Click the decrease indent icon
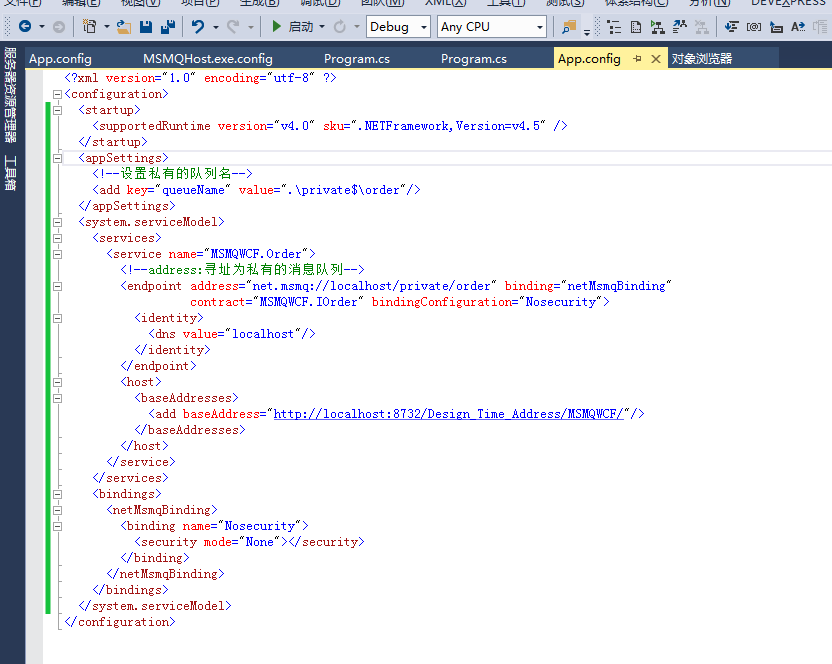 point(732,27)
